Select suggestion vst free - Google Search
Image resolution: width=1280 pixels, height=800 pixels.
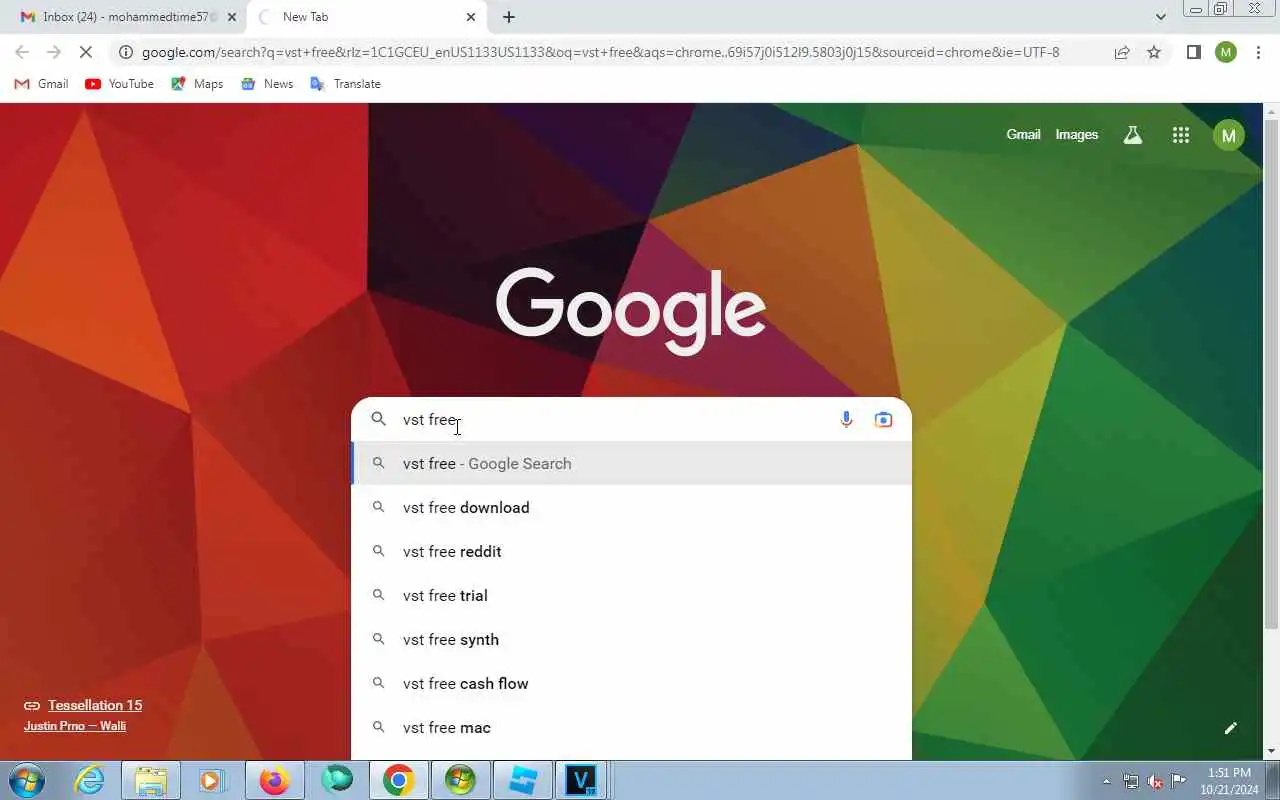(x=631, y=464)
